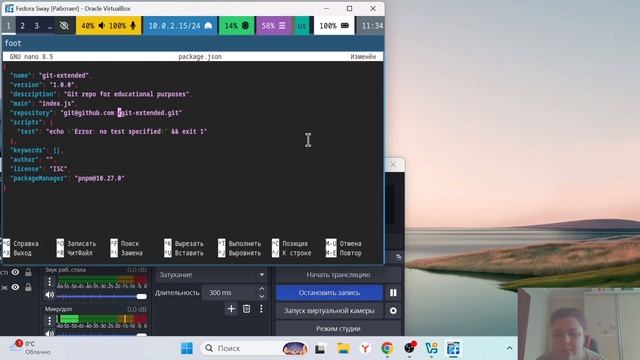Increase transition duration with up stepper
This screenshot has width=640, height=360.
point(262,289)
